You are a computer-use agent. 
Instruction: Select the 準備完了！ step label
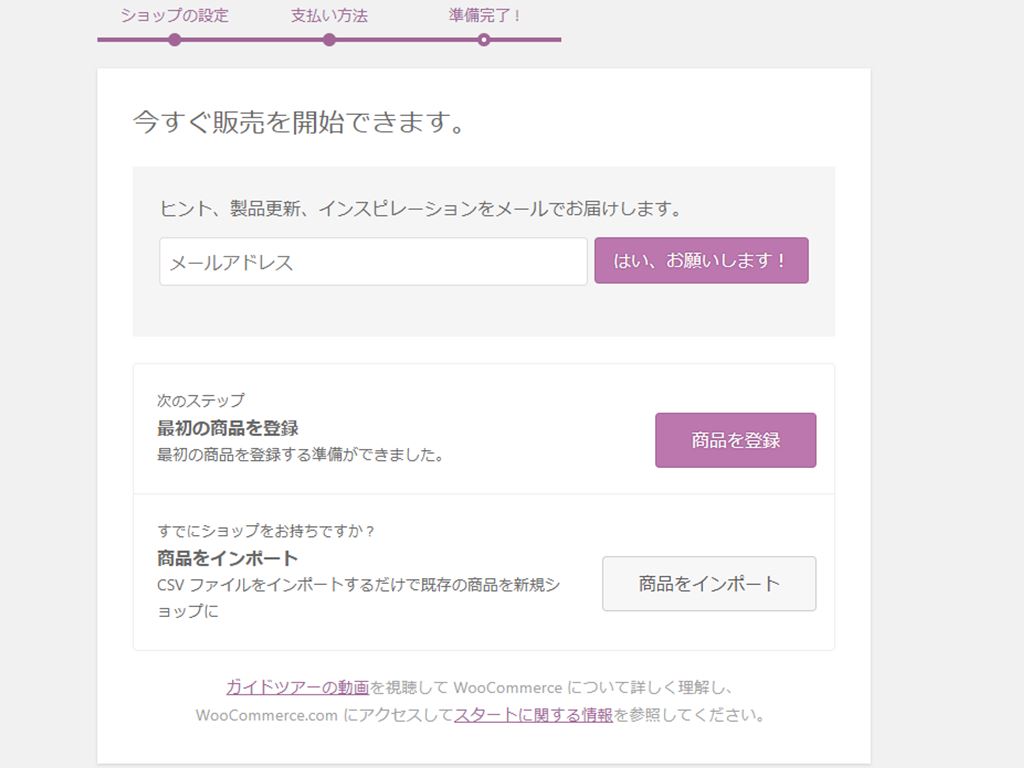click(485, 16)
